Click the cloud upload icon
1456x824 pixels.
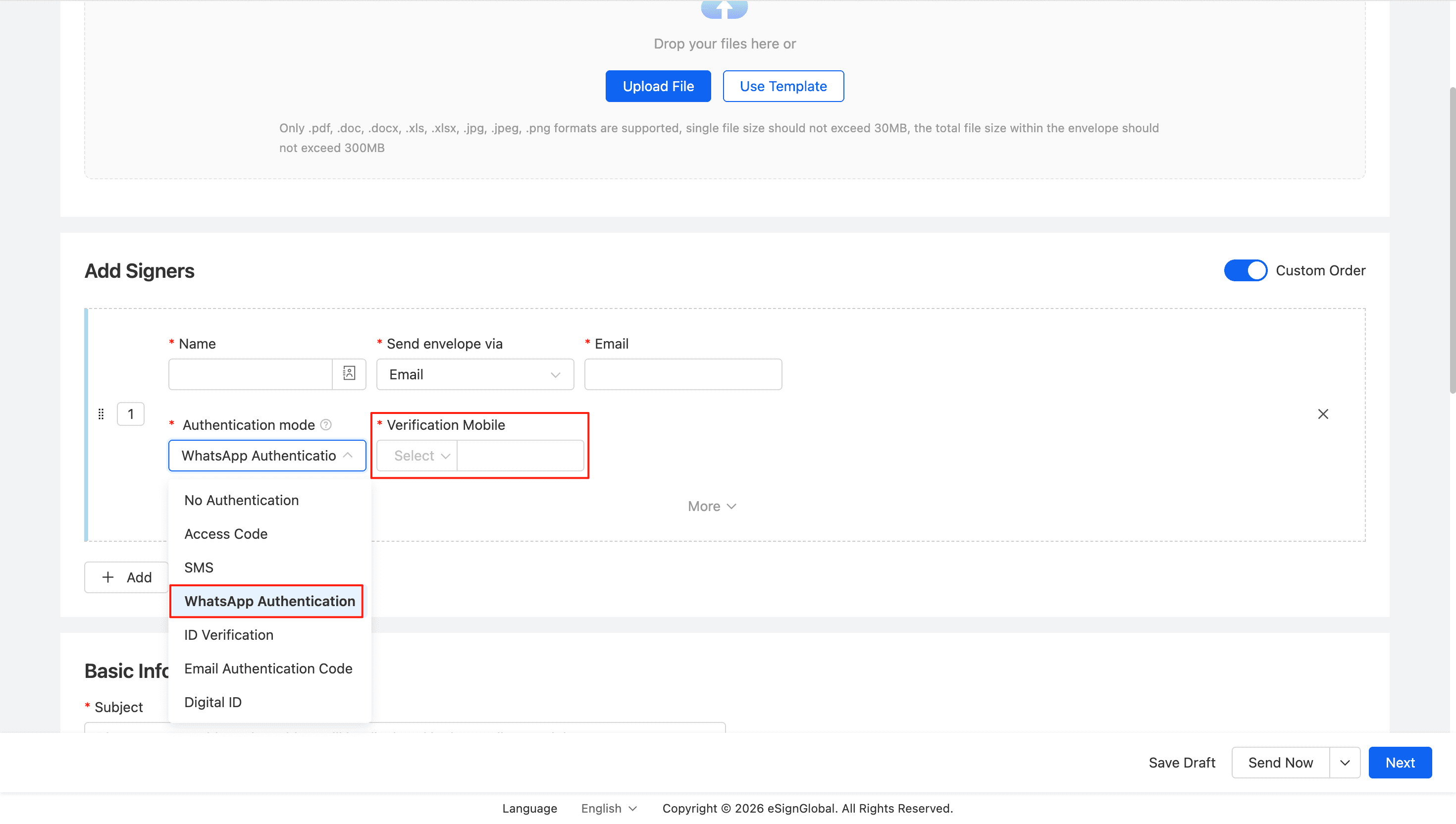(x=724, y=9)
